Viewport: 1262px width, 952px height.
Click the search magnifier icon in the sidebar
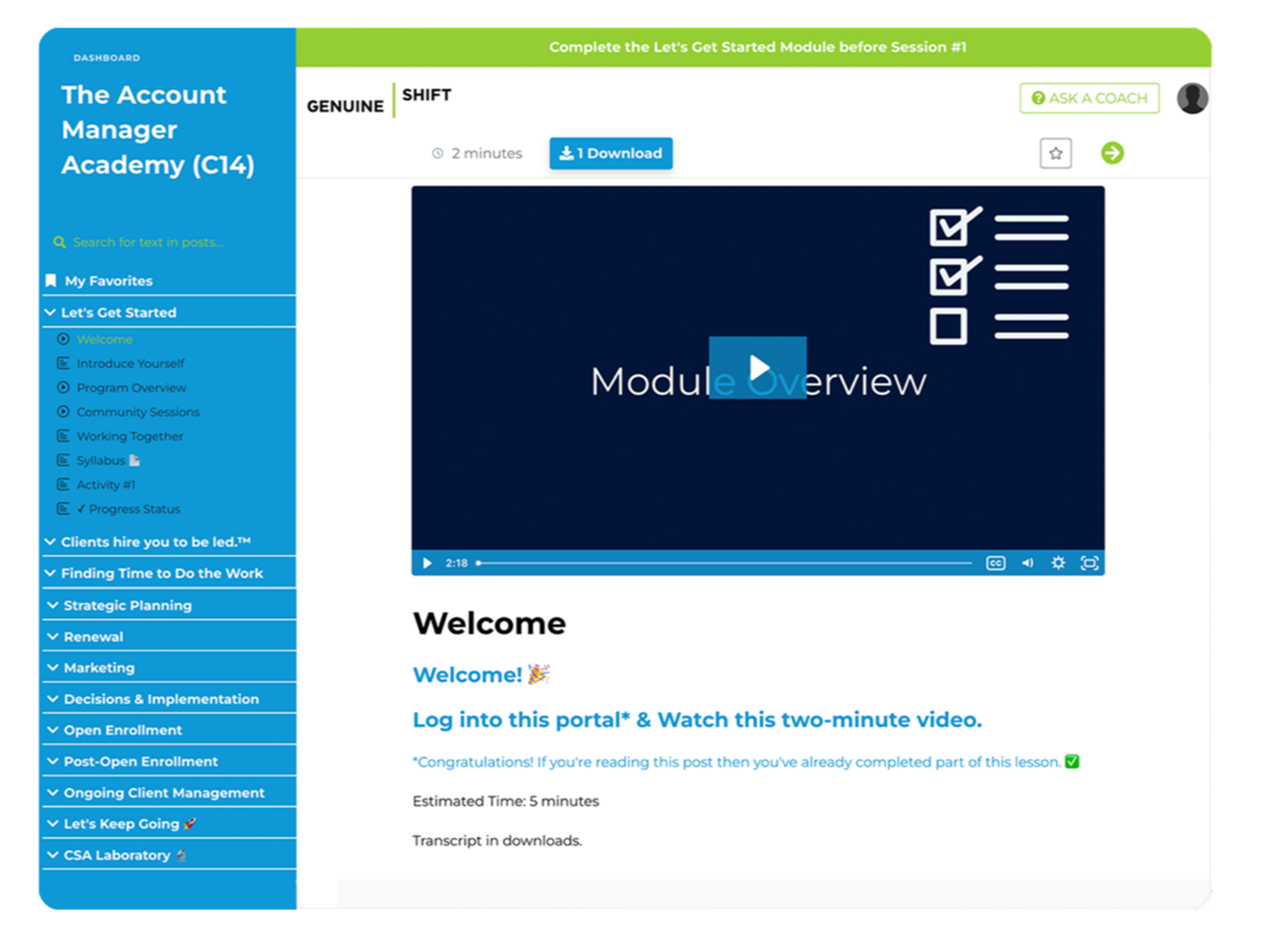pyautogui.click(x=60, y=241)
